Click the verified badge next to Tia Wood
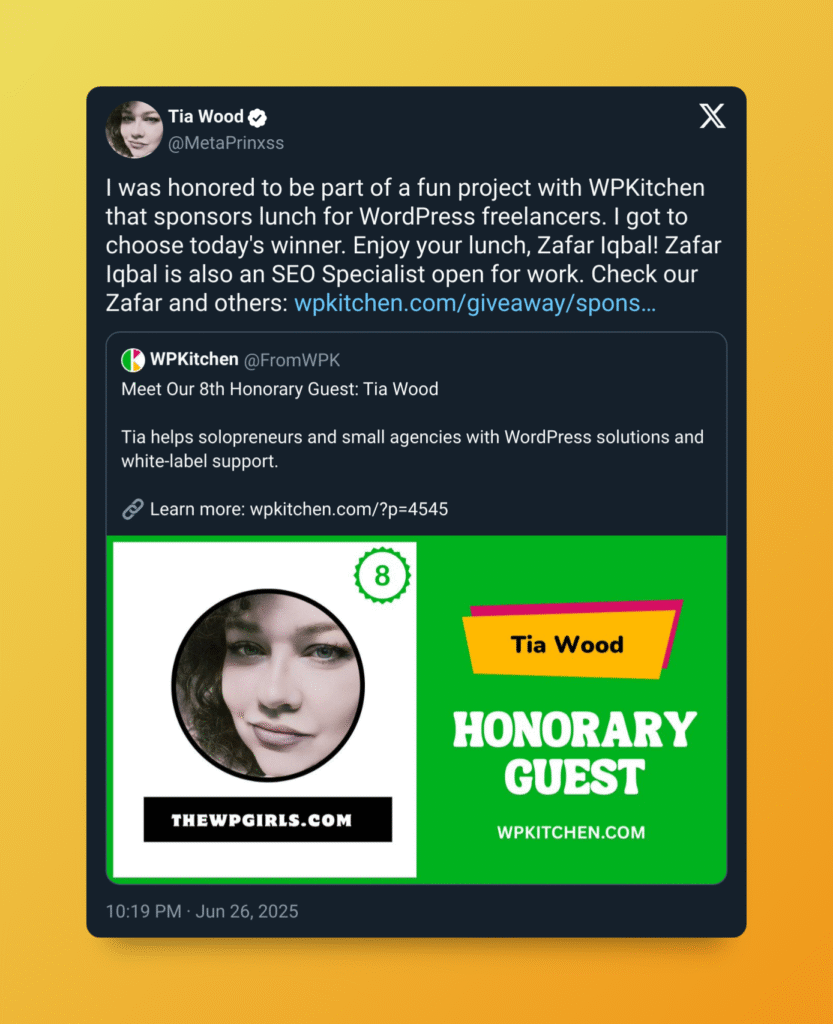Image resolution: width=833 pixels, height=1024 pixels. (258, 118)
